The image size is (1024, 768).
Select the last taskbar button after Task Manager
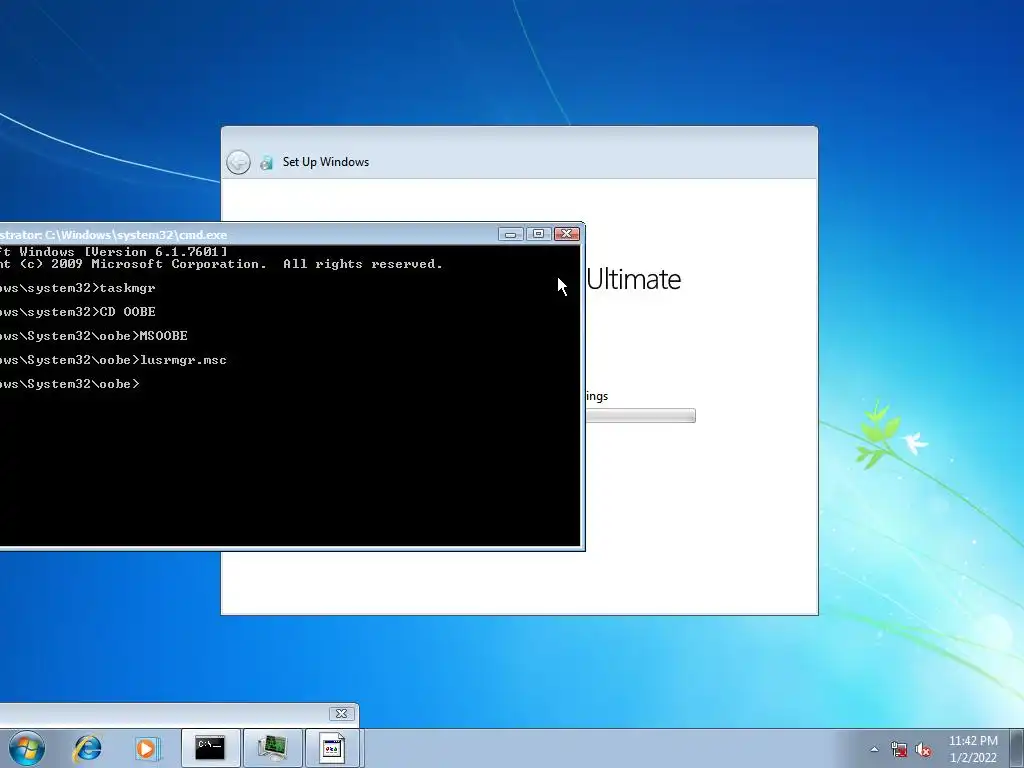click(x=332, y=748)
